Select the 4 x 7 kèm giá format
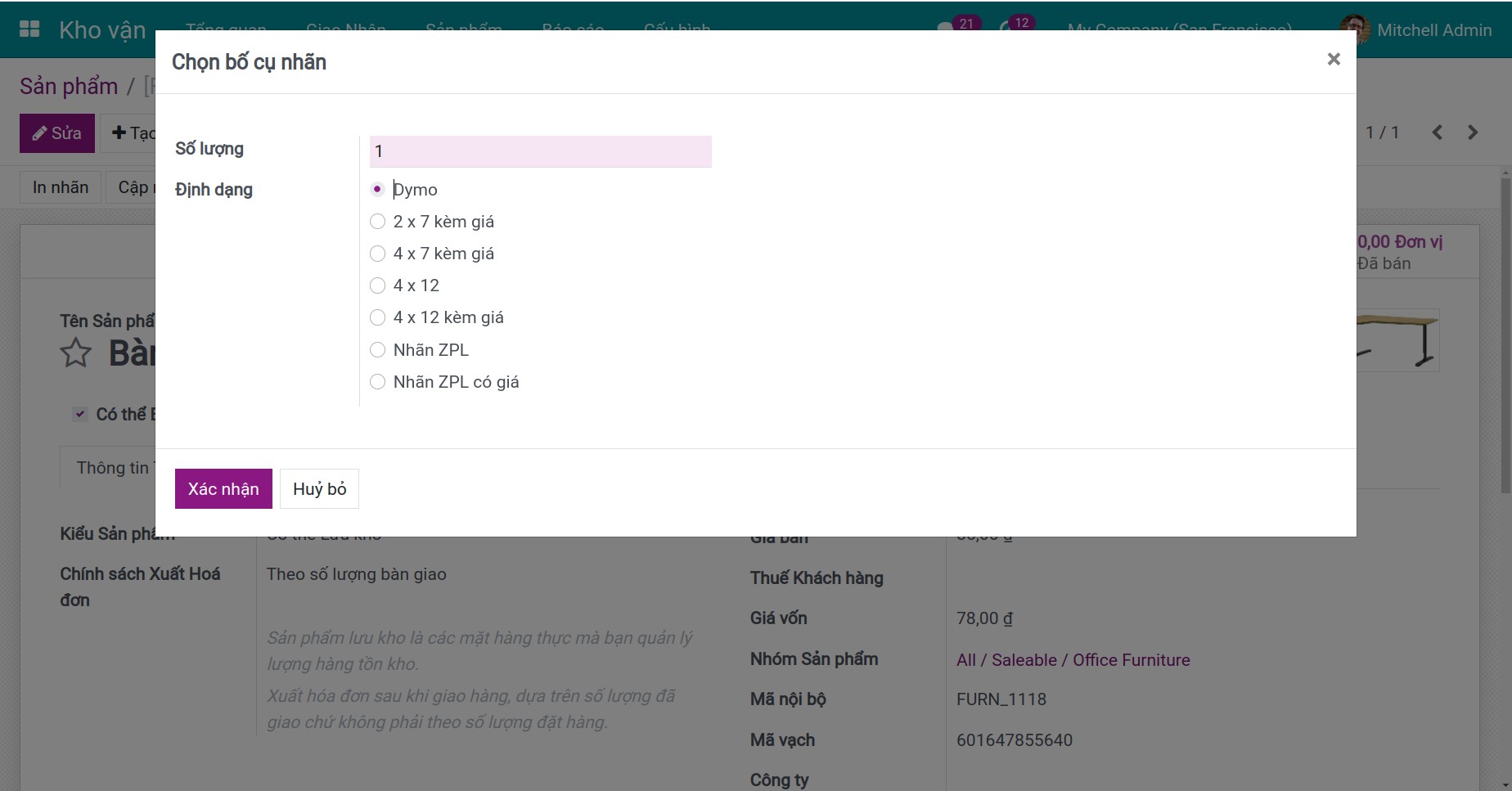 point(377,254)
